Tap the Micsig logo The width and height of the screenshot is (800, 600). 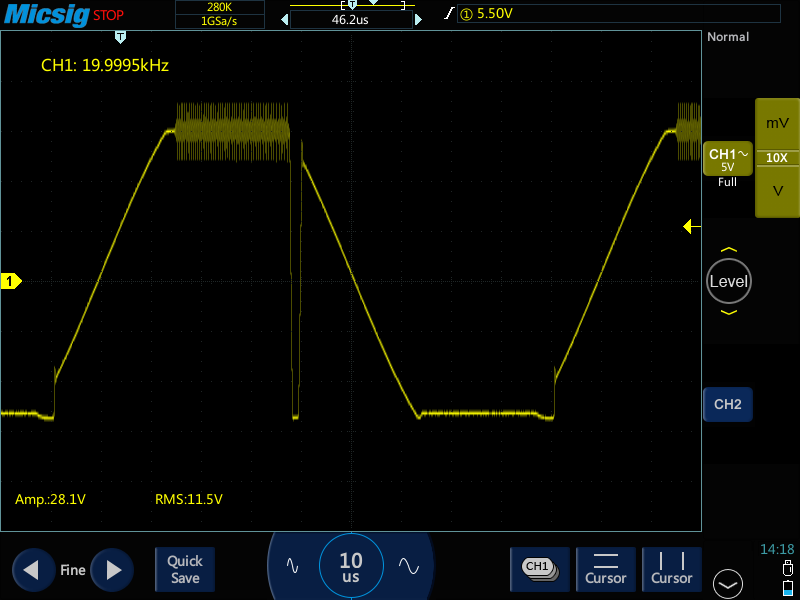click(x=47, y=14)
